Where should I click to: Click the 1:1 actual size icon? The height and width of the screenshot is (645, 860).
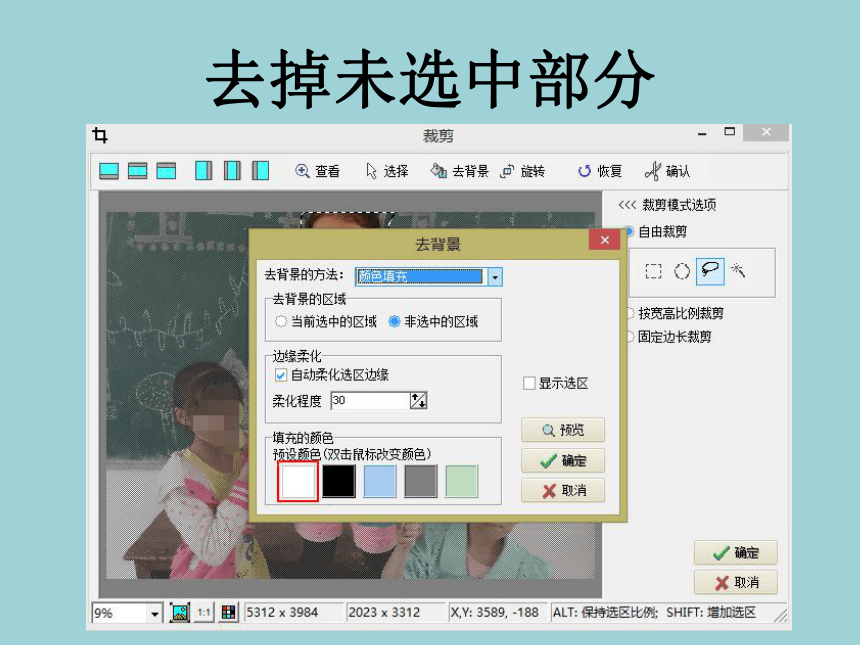(x=204, y=612)
